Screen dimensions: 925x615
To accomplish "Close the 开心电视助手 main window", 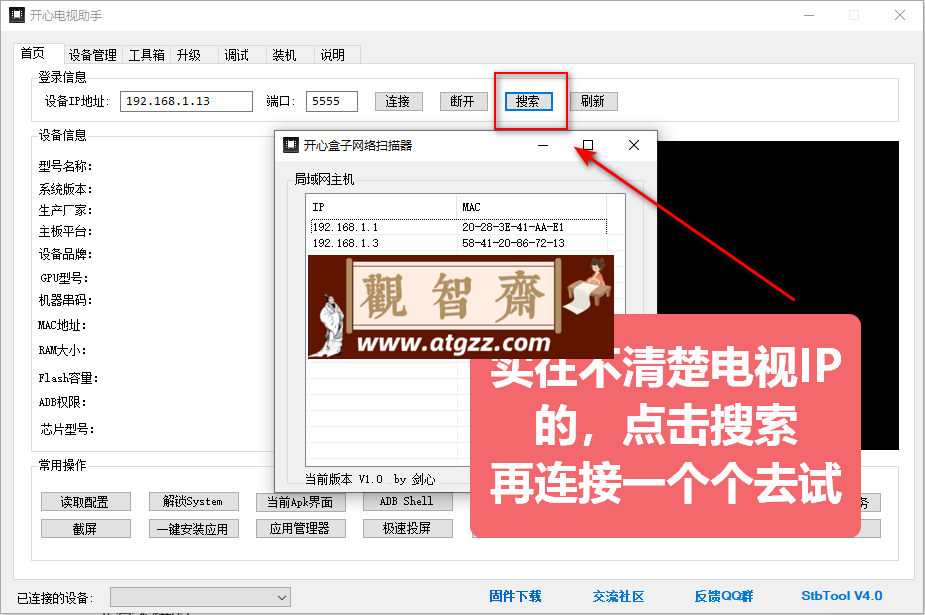I will pos(900,15).
